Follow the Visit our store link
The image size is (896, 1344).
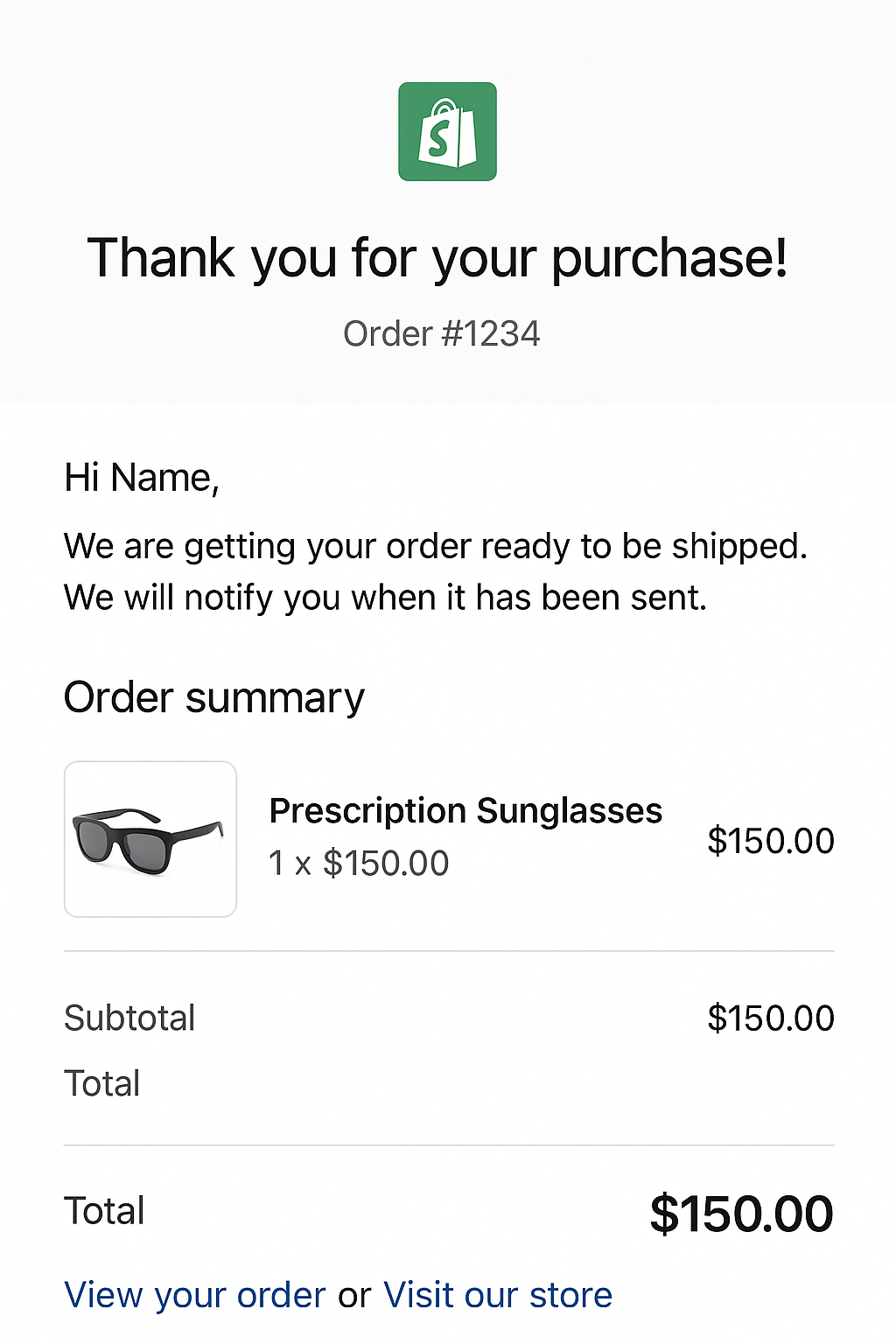click(x=498, y=1295)
